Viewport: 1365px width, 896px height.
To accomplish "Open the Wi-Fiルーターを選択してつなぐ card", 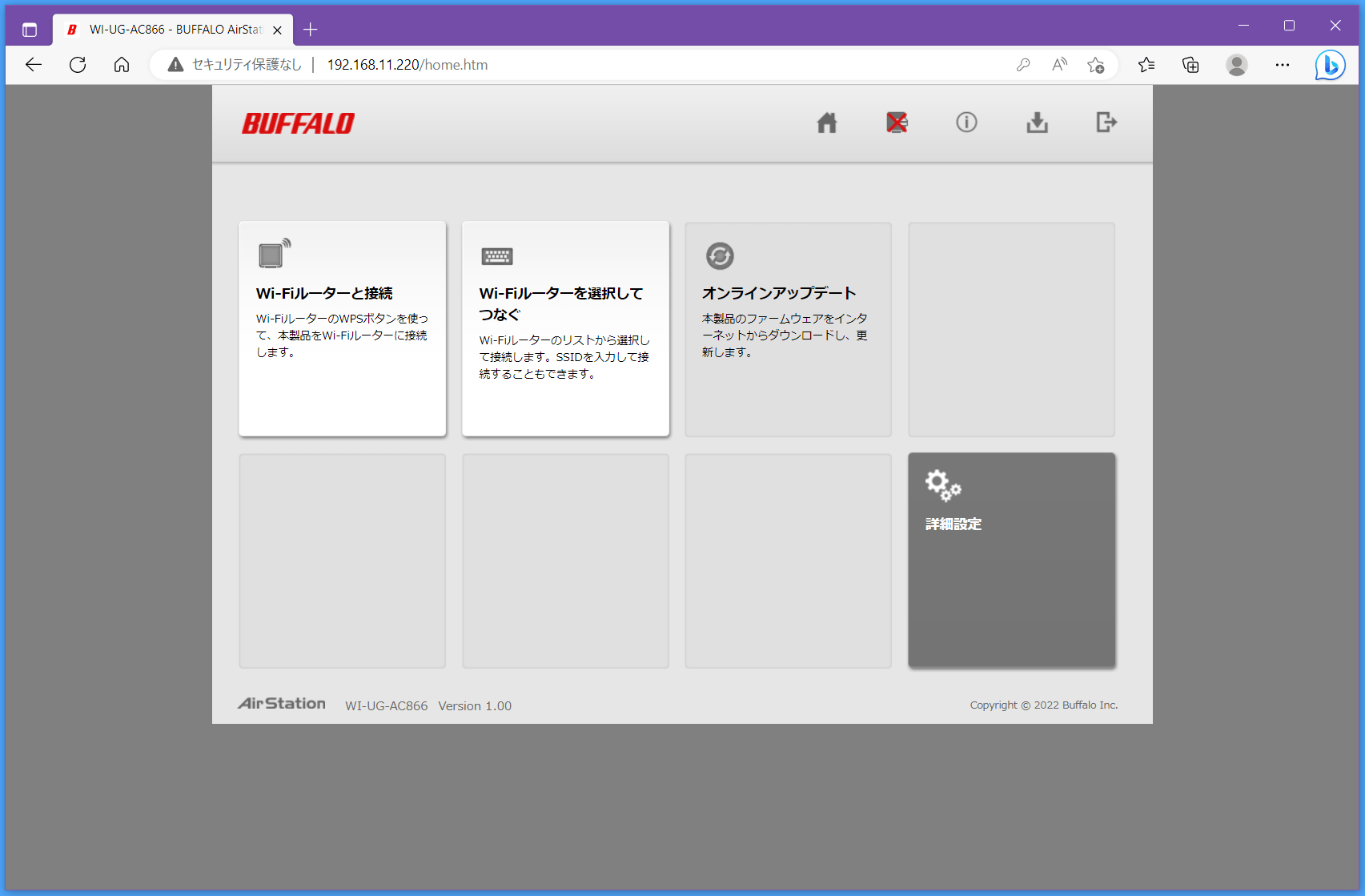I will coord(566,329).
